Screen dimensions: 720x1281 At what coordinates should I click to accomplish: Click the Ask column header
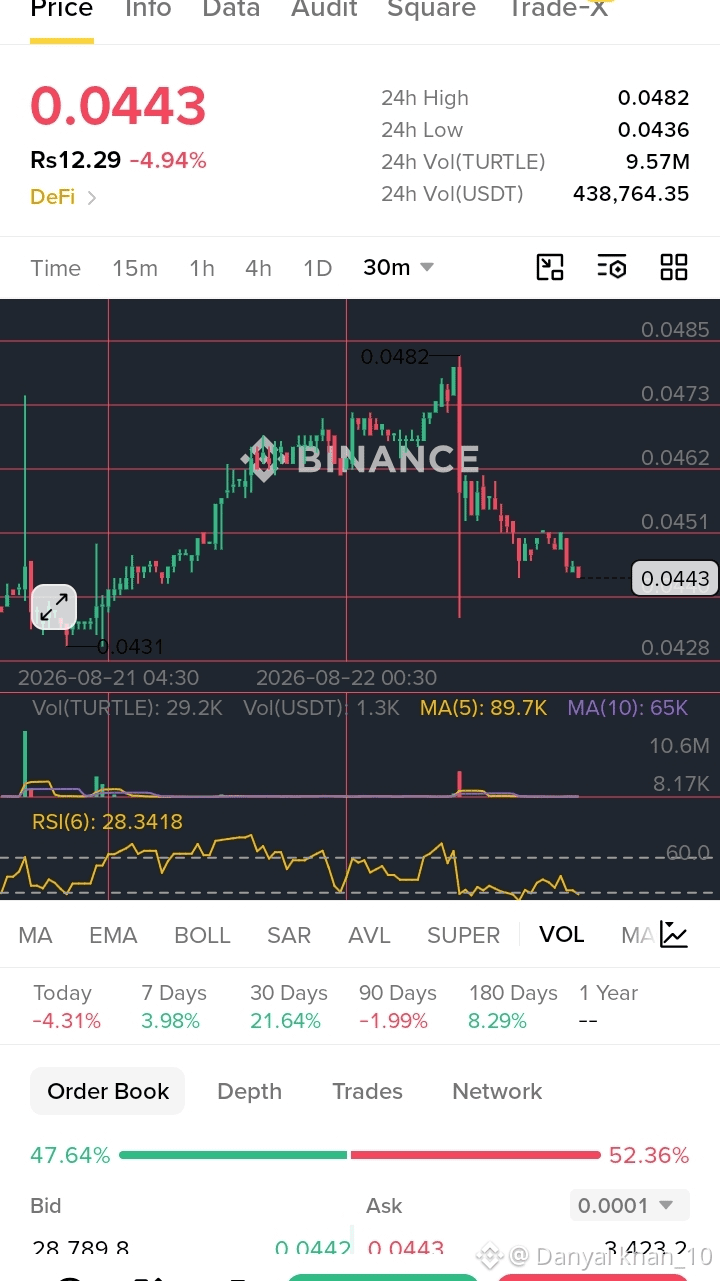384,1205
